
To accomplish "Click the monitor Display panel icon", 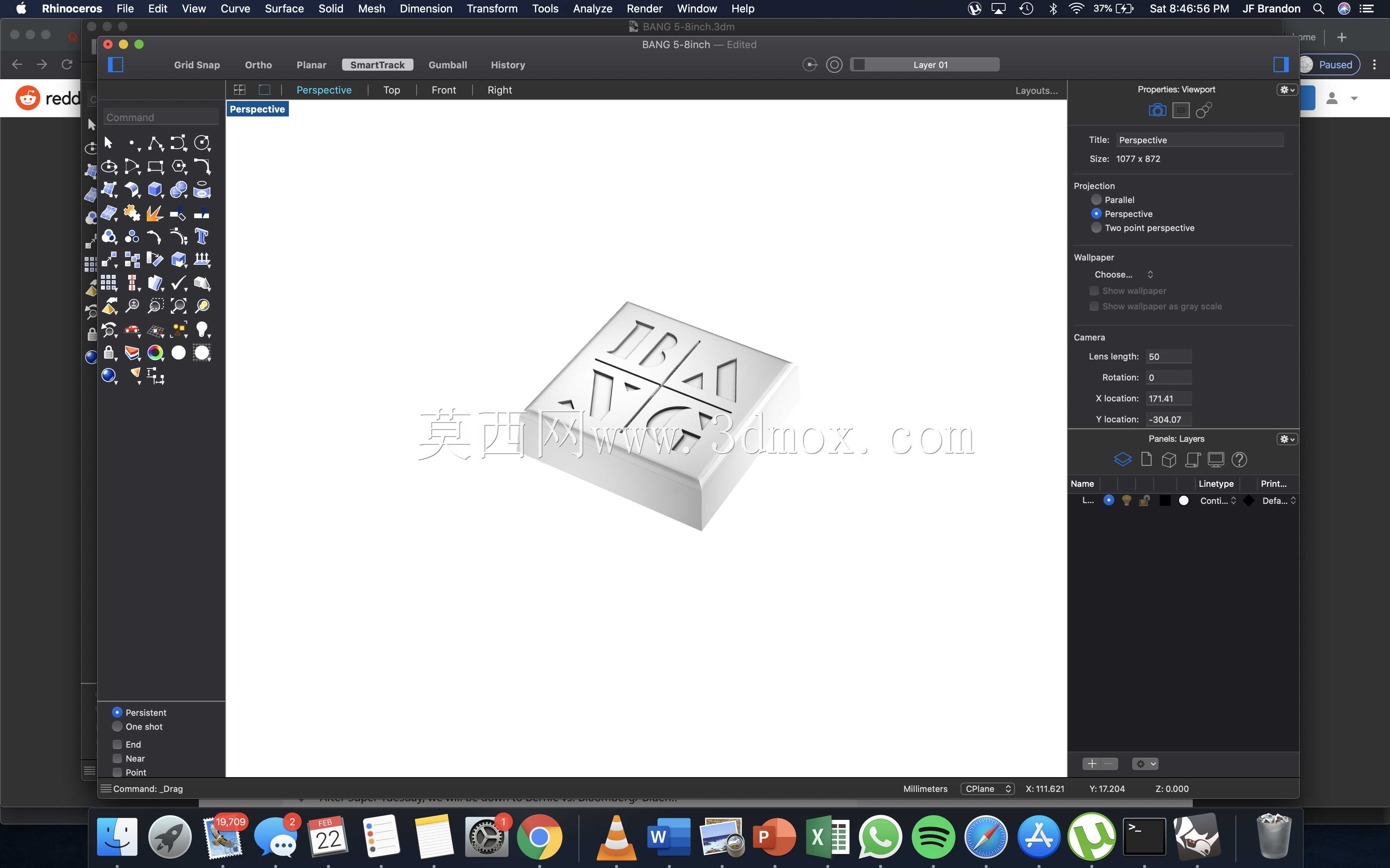I will coord(1215,459).
